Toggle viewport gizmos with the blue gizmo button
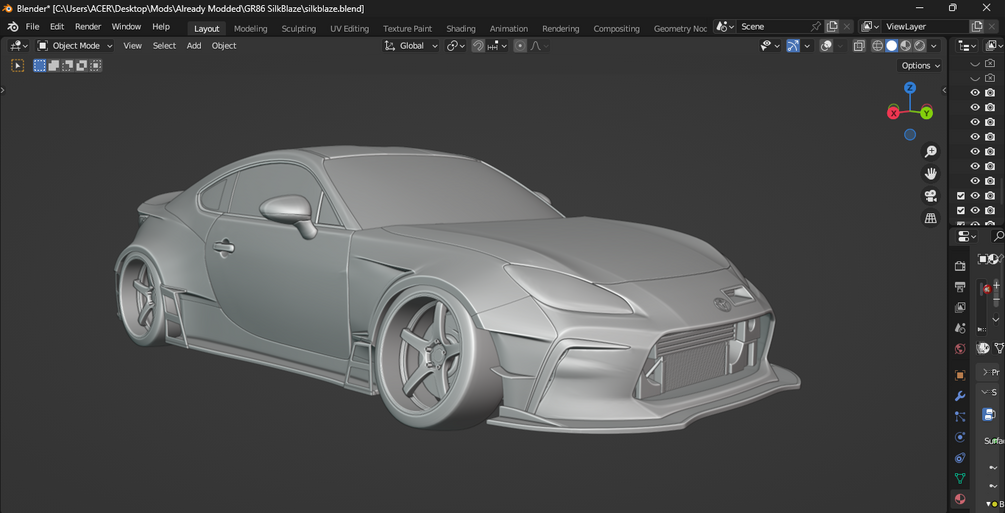The width and height of the screenshot is (1005, 513). (x=793, y=46)
